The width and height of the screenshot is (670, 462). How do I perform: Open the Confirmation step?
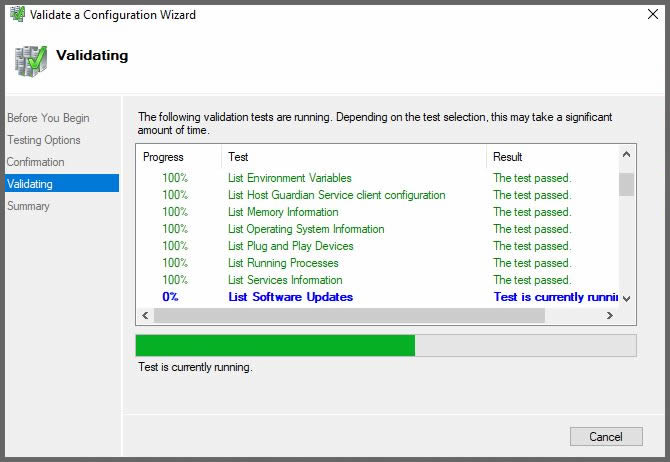pos(36,162)
